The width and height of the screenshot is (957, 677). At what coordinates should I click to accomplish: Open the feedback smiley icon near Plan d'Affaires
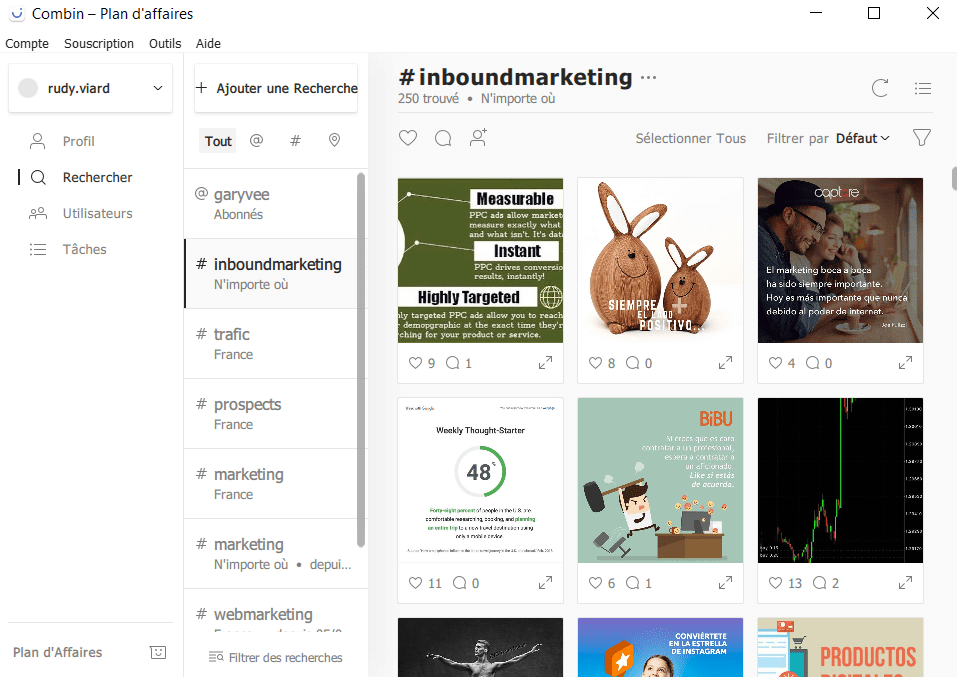tap(158, 652)
